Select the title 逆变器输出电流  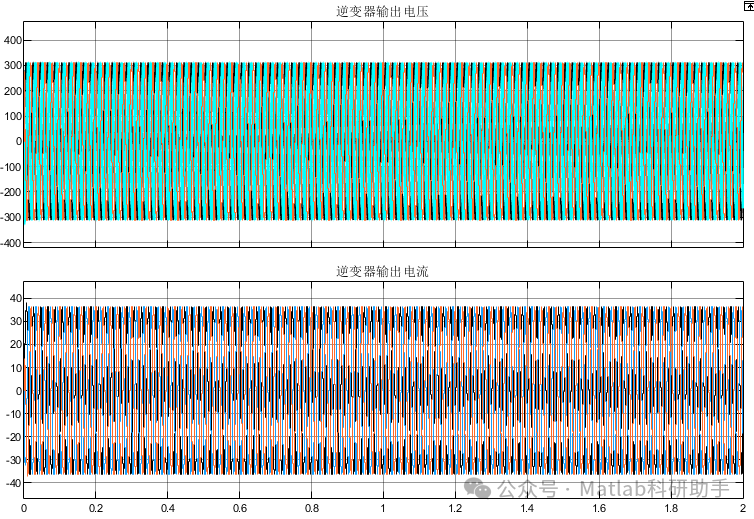382,271
